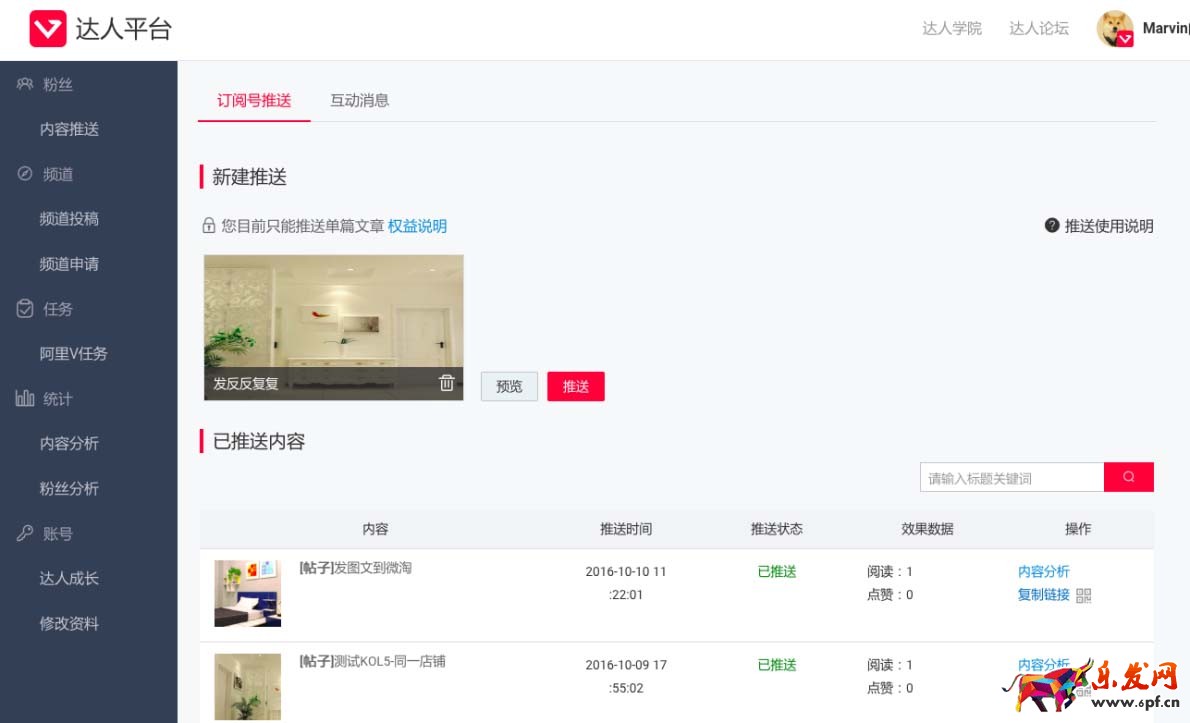Click the red search magnifier icon
This screenshot has height=723, width=1190.
[1129, 477]
